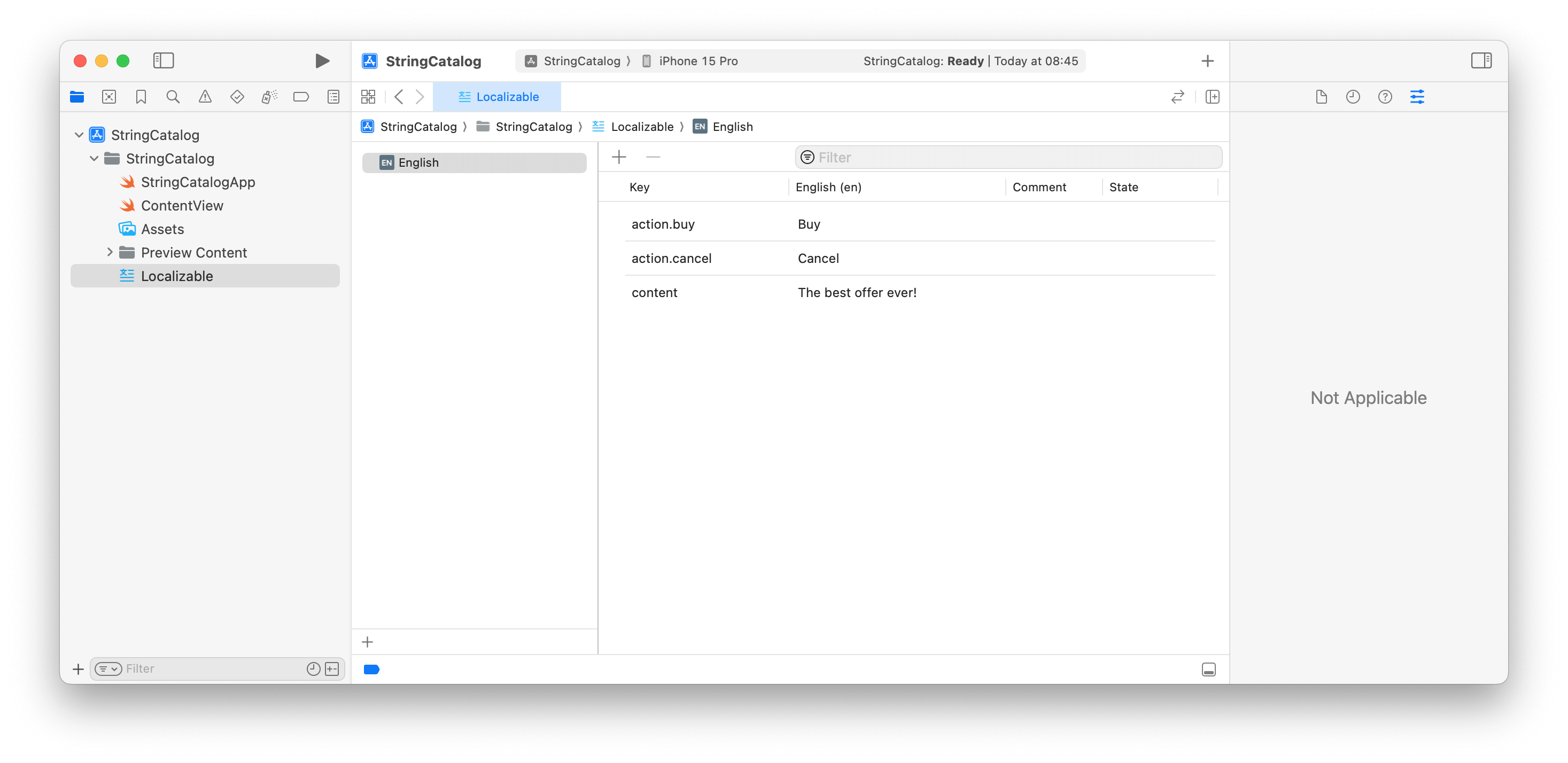The height and width of the screenshot is (763, 1568).
Task: Click the StringCatalog breadcrumb path
Action: point(418,126)
